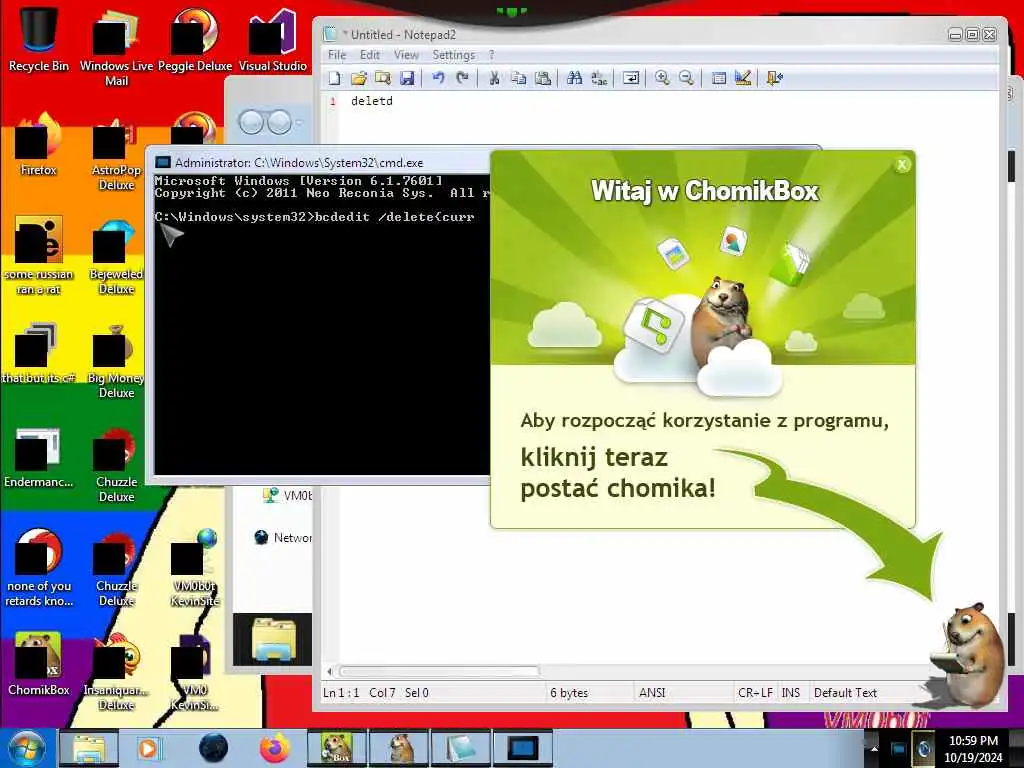
Task: Click the Notepad2 horizontal scrollbar thumb
Action: (x=439, y=671)
